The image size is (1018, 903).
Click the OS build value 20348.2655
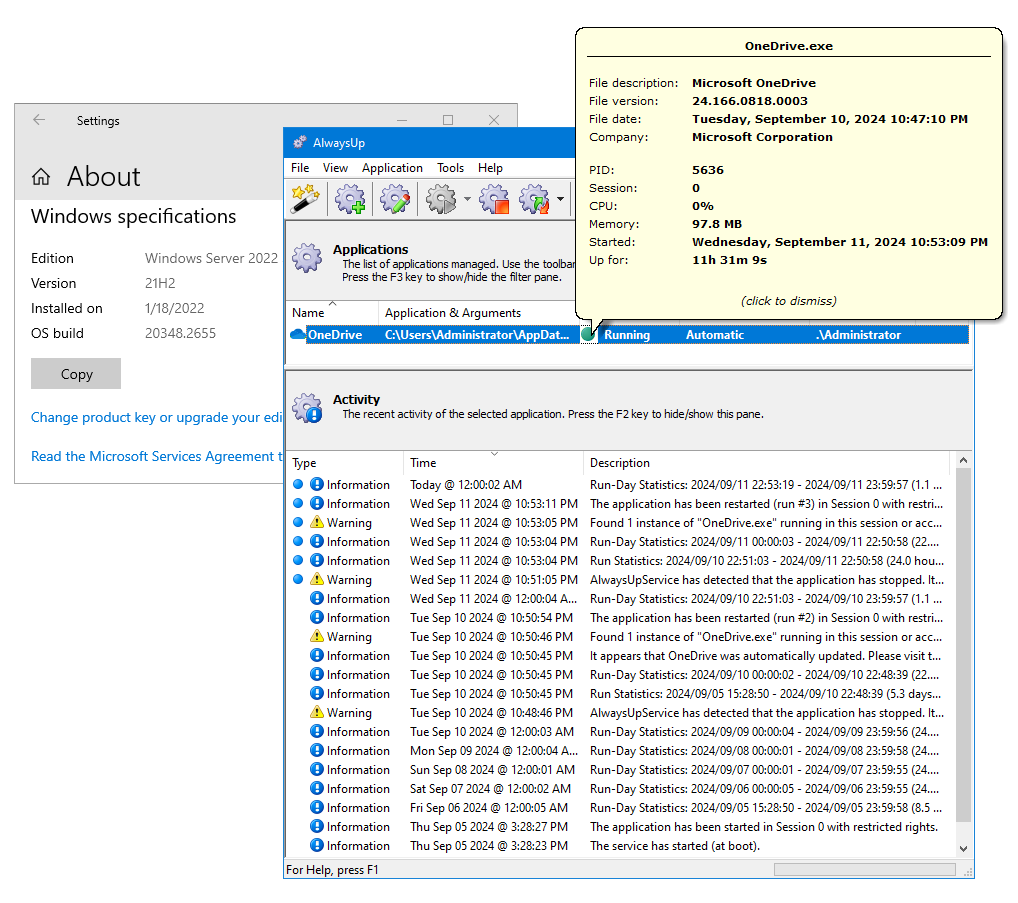coord(180,333)
